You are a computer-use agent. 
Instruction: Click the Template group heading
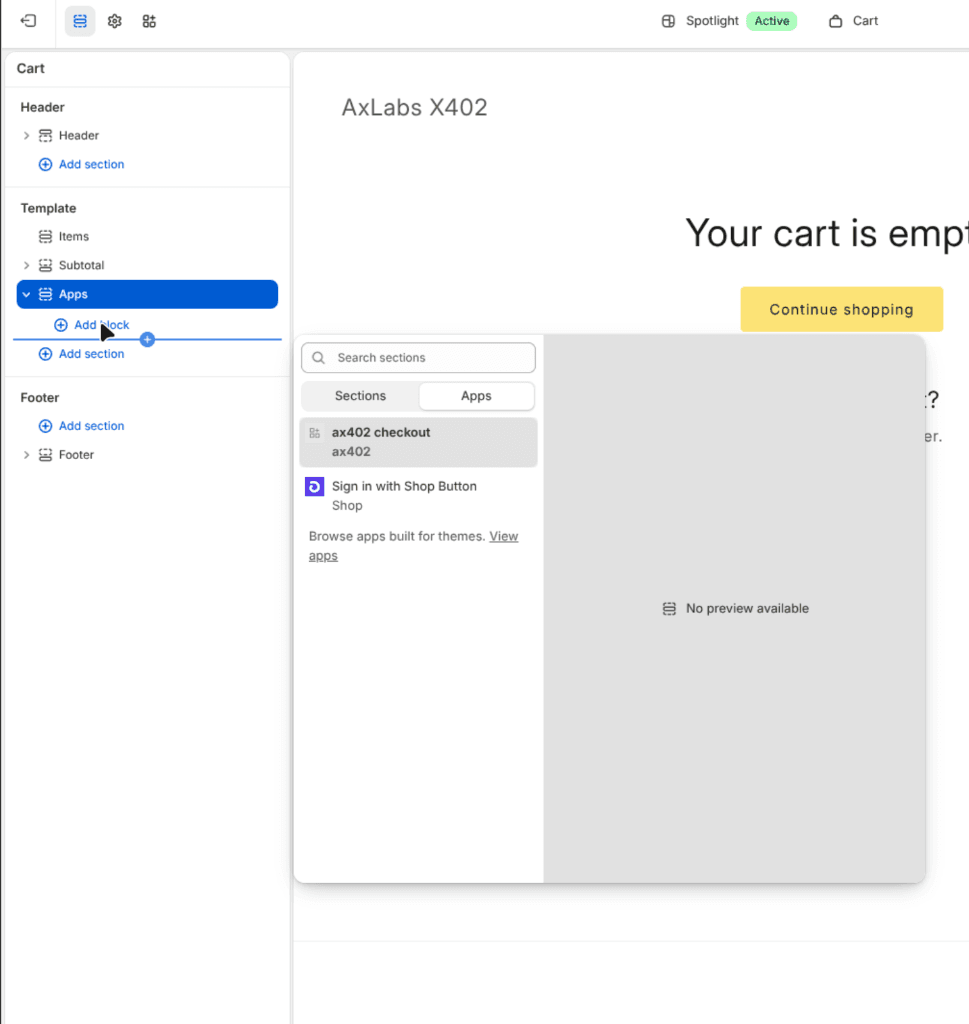(x=48, y=208)
